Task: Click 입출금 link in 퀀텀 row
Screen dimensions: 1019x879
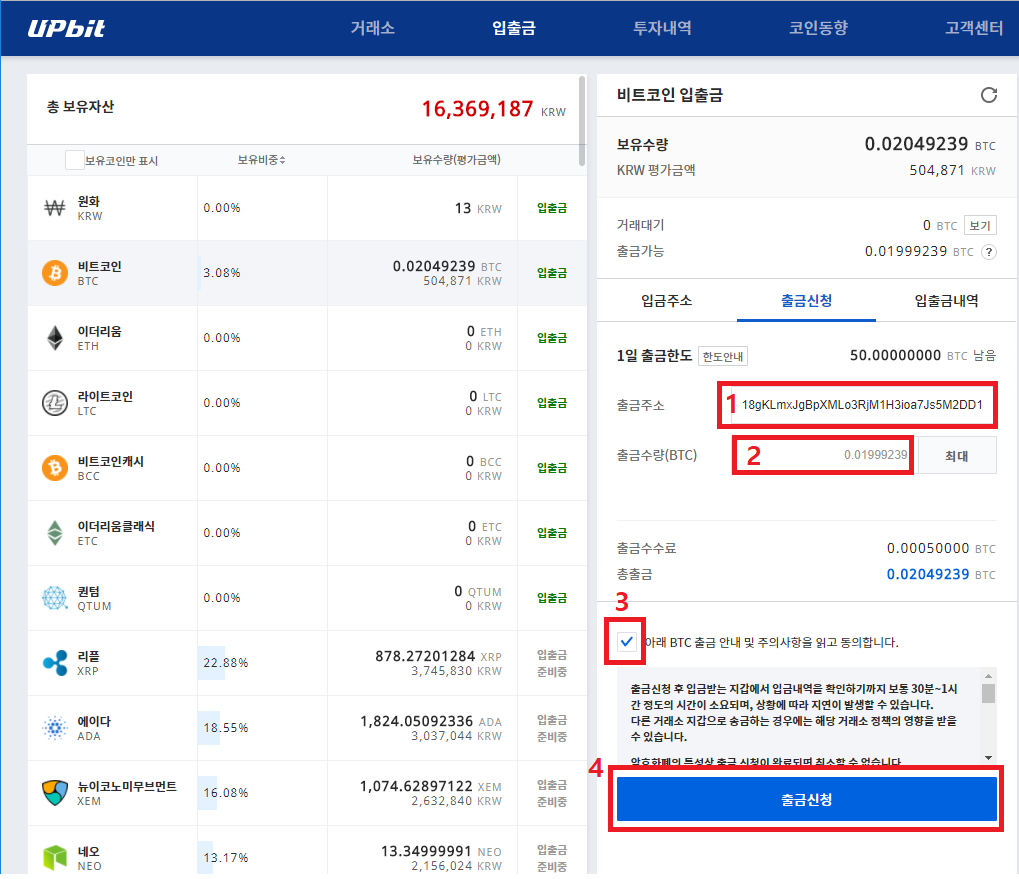Action: tap(552, 598)
